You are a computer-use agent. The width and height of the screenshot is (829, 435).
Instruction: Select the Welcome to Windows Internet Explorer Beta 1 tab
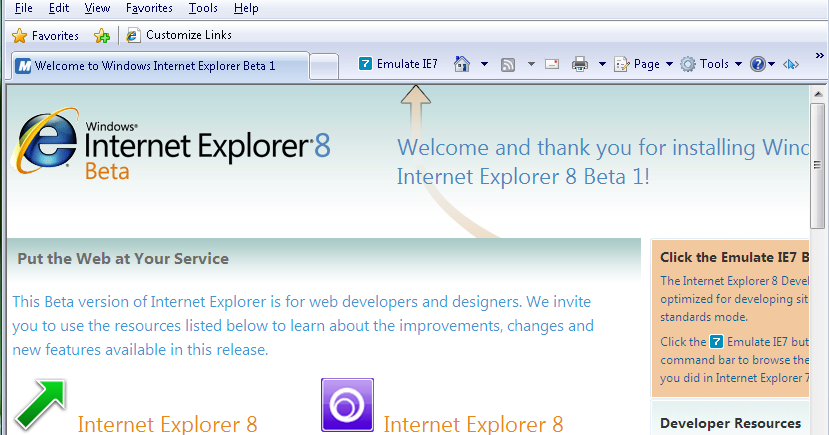click(x=160, y=66)
